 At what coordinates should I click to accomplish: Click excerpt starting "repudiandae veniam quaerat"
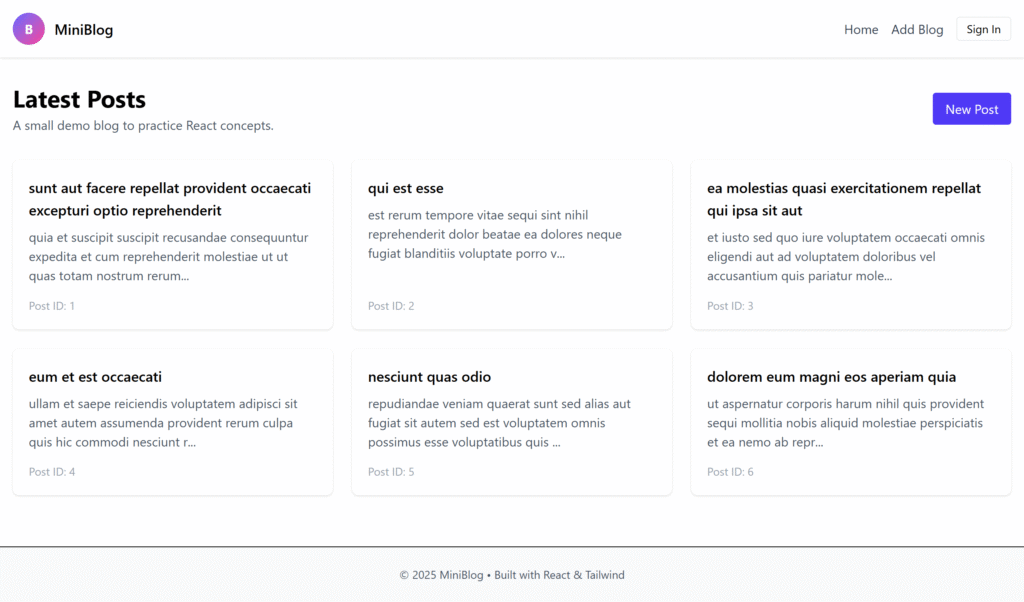point(499,423)
